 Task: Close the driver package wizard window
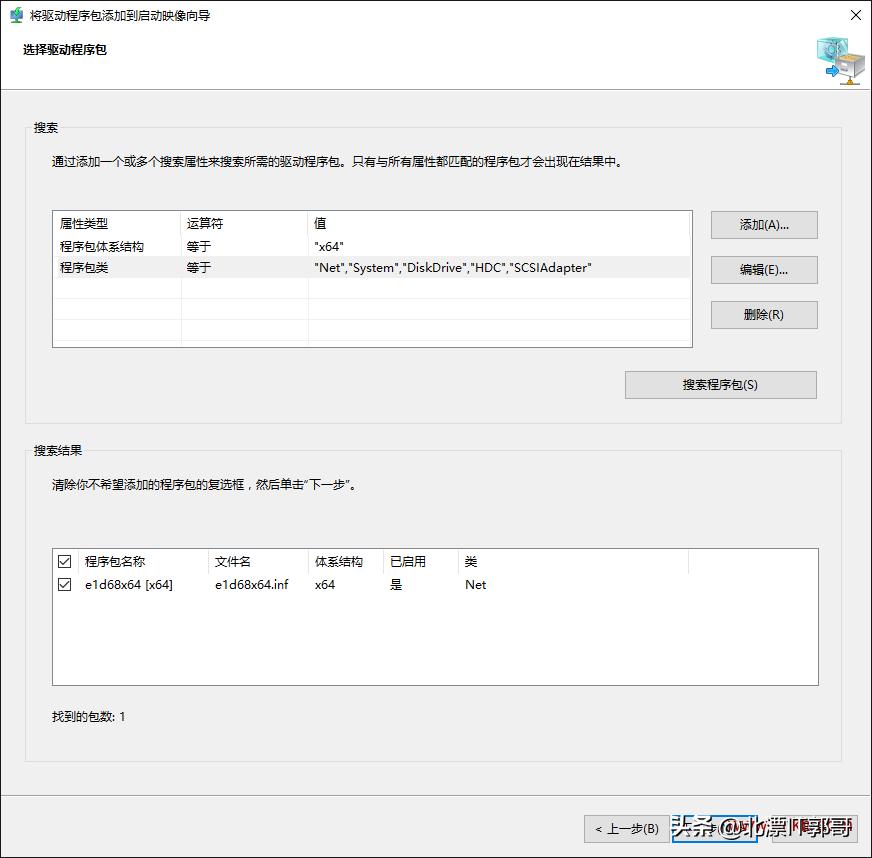pyautogui.click(x=855, y=15)
